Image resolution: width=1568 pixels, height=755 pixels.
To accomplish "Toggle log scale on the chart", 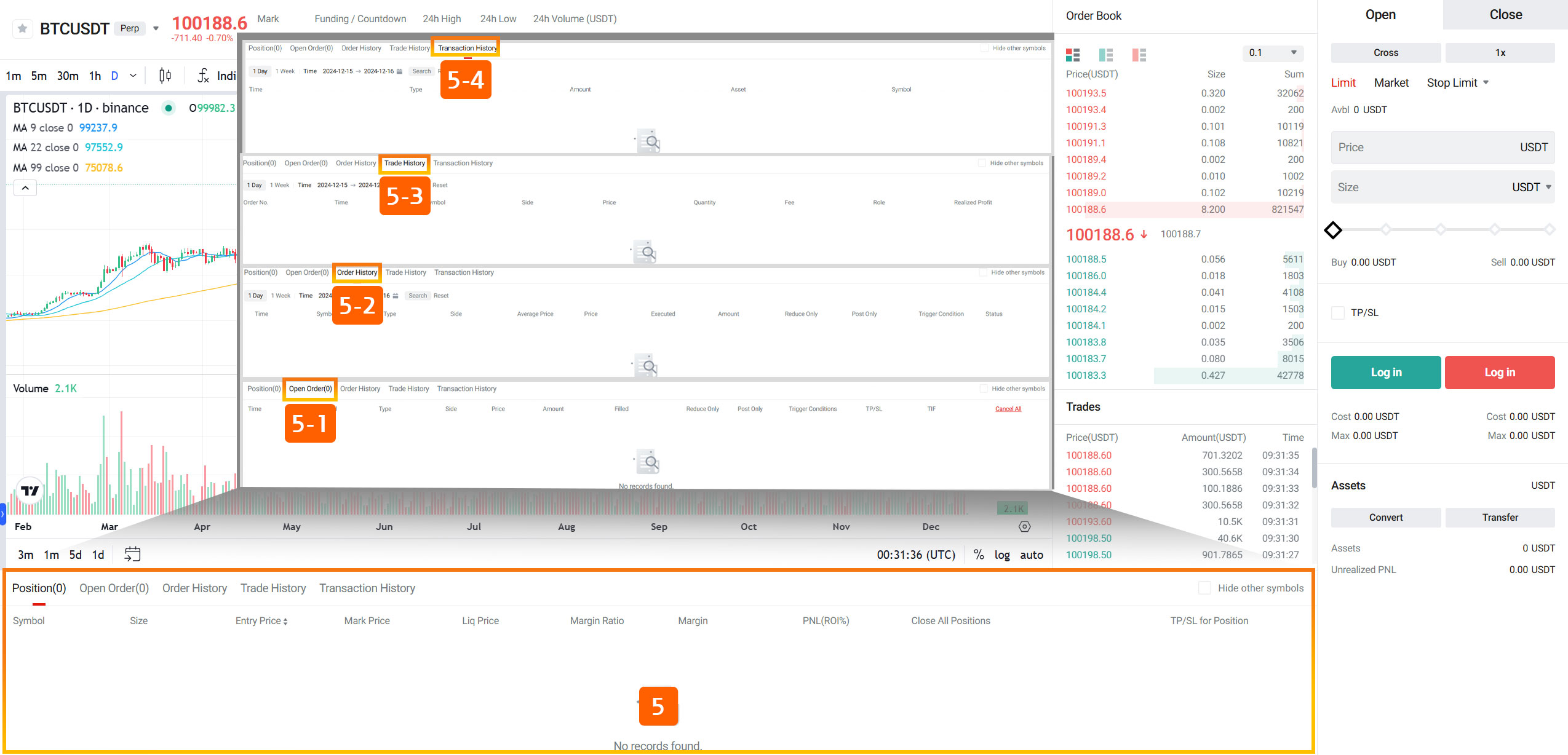I will tap(1002, 555).
